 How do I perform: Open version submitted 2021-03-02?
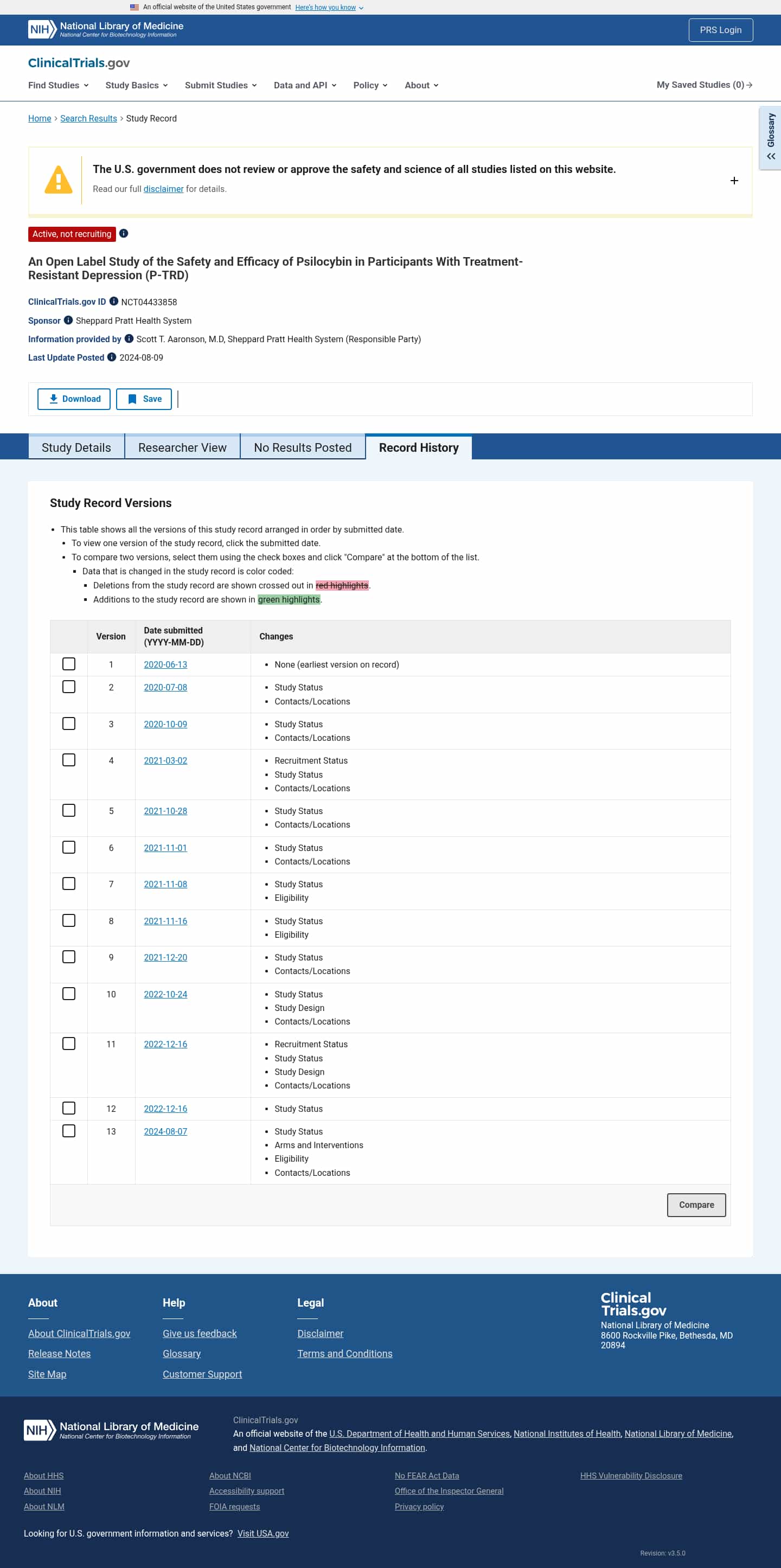[165, 760]
